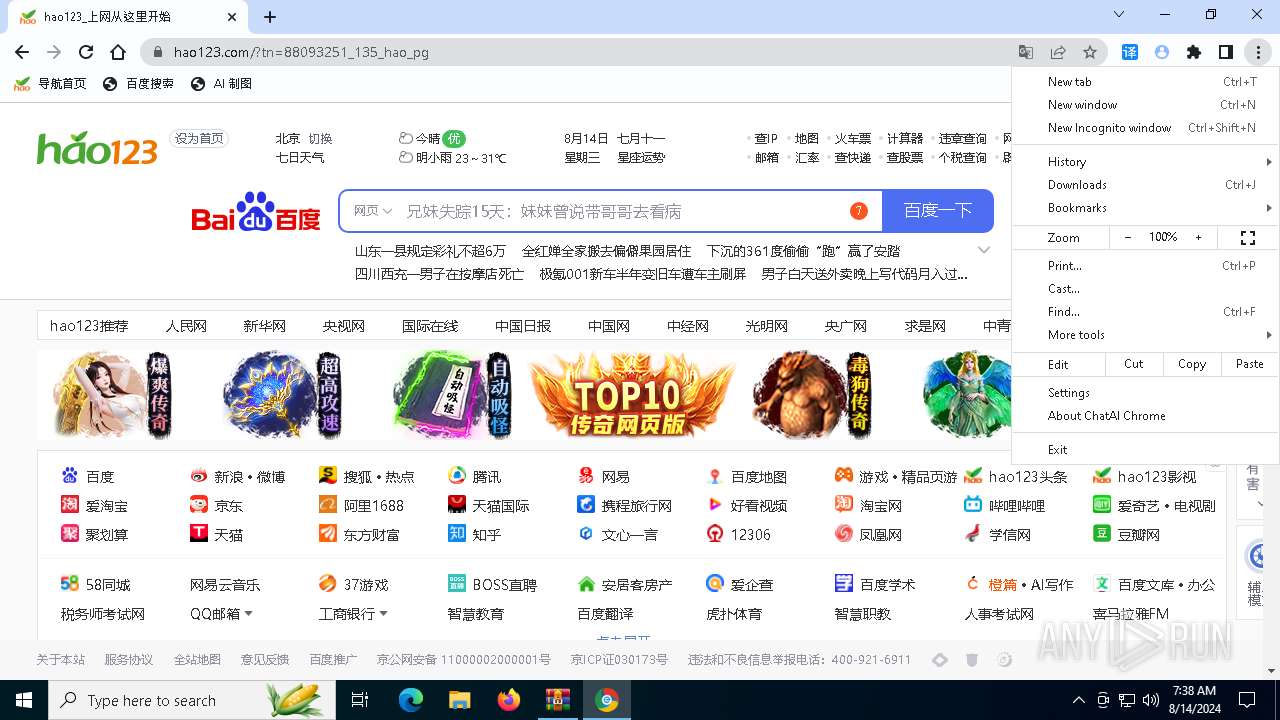Open Downloads from Chrome menu

[1145, 184]
